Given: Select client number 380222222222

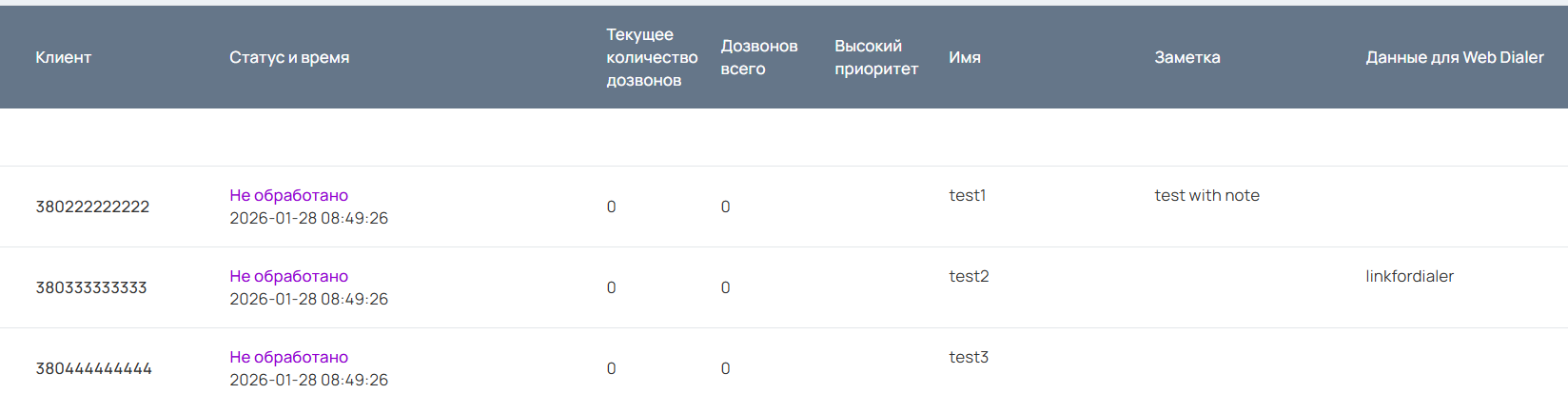Looking at the screenshot, I should point(92,207).
